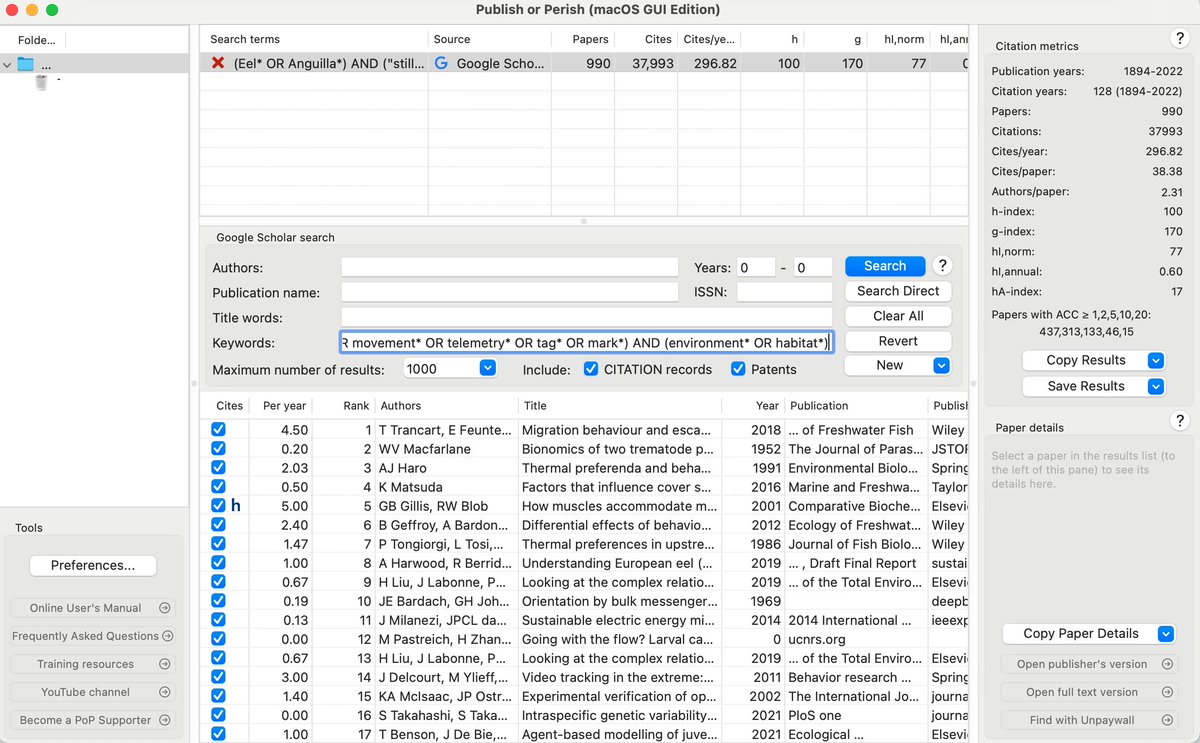Sort results by Publication column header
This screenshot has width=1200, height=743.
click(x=819, y=406)
